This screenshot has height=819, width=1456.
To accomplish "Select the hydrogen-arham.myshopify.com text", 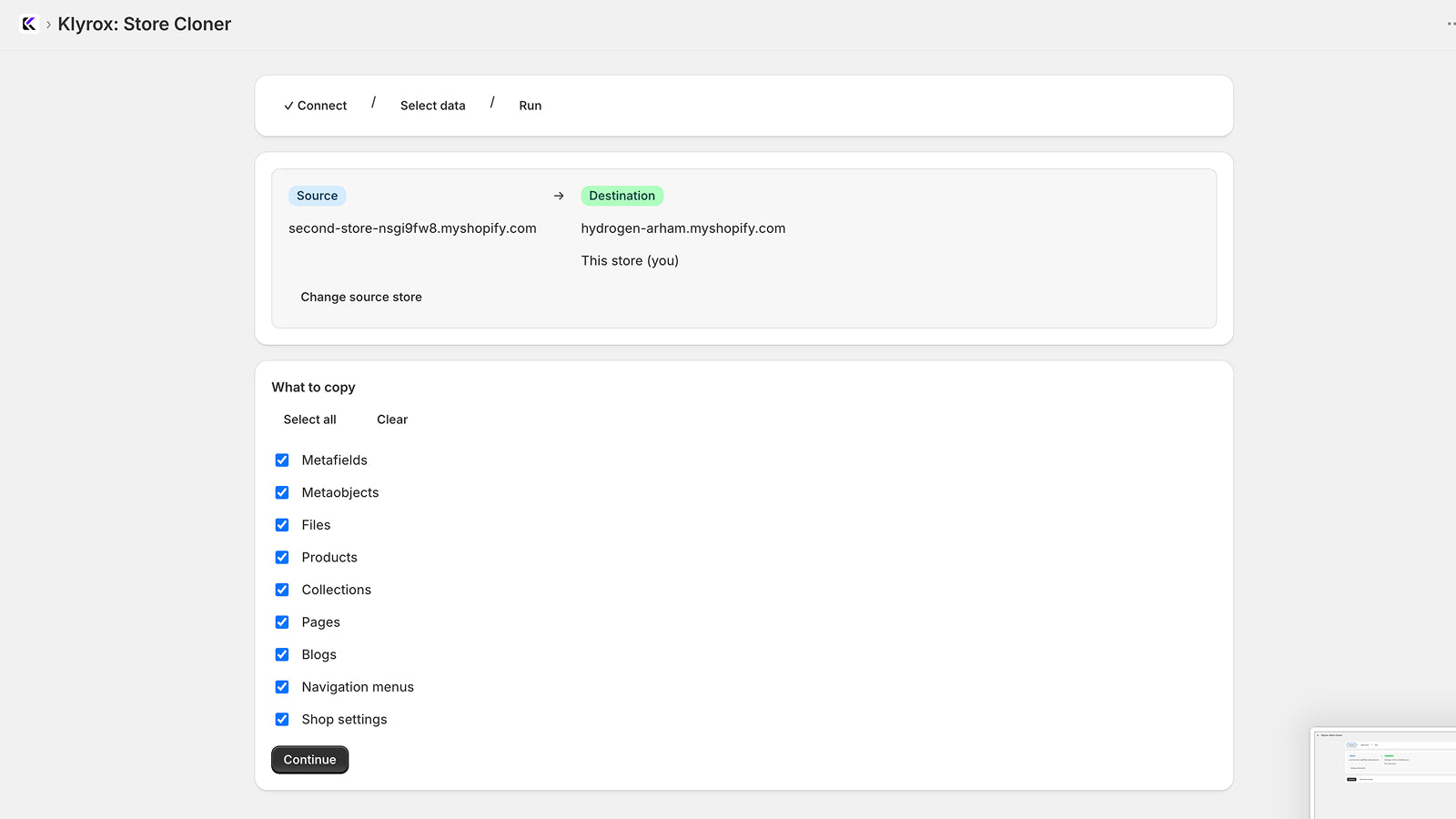I will 683,228.
